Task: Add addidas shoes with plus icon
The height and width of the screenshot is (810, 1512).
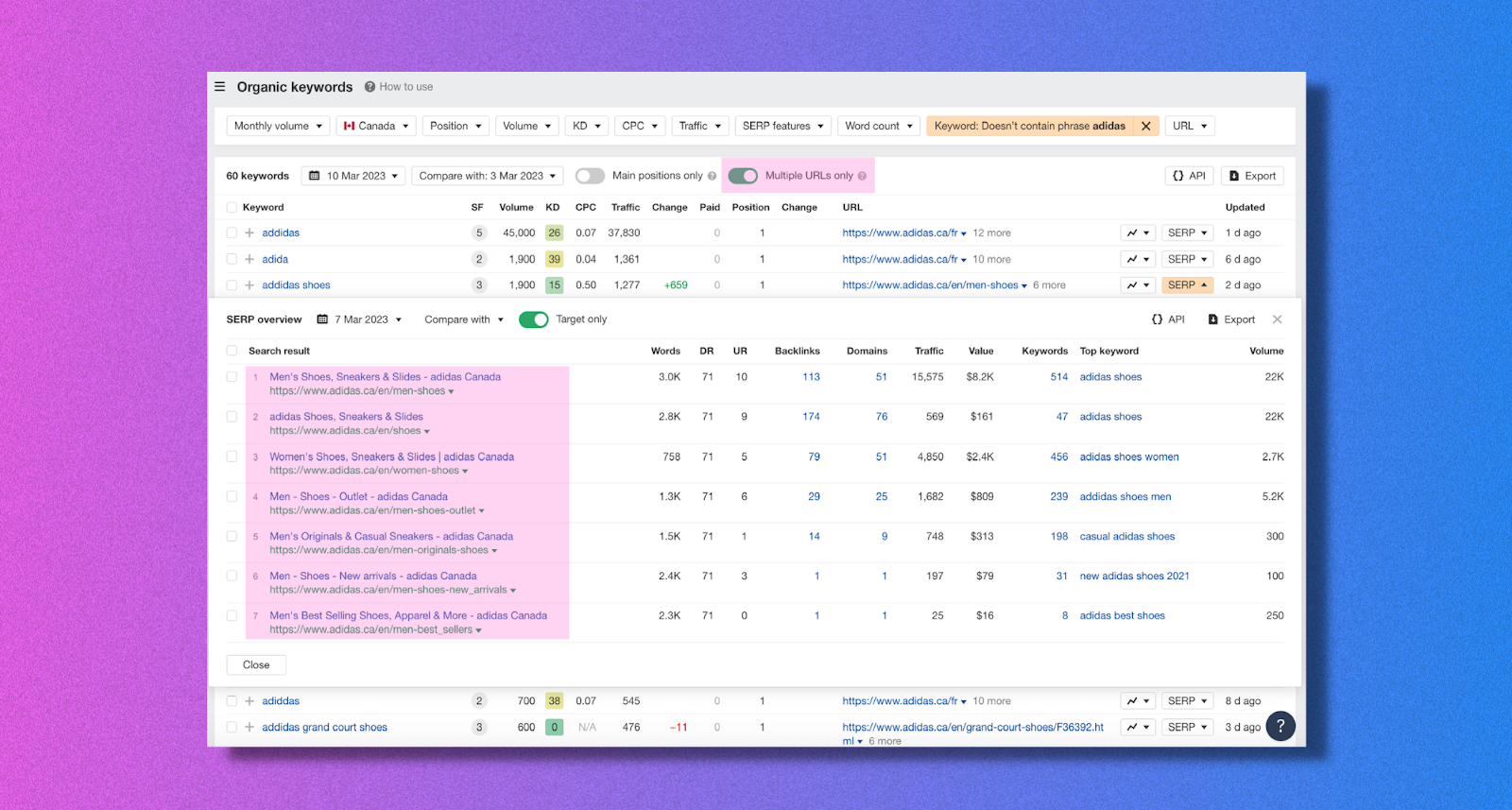Action: 249,284
